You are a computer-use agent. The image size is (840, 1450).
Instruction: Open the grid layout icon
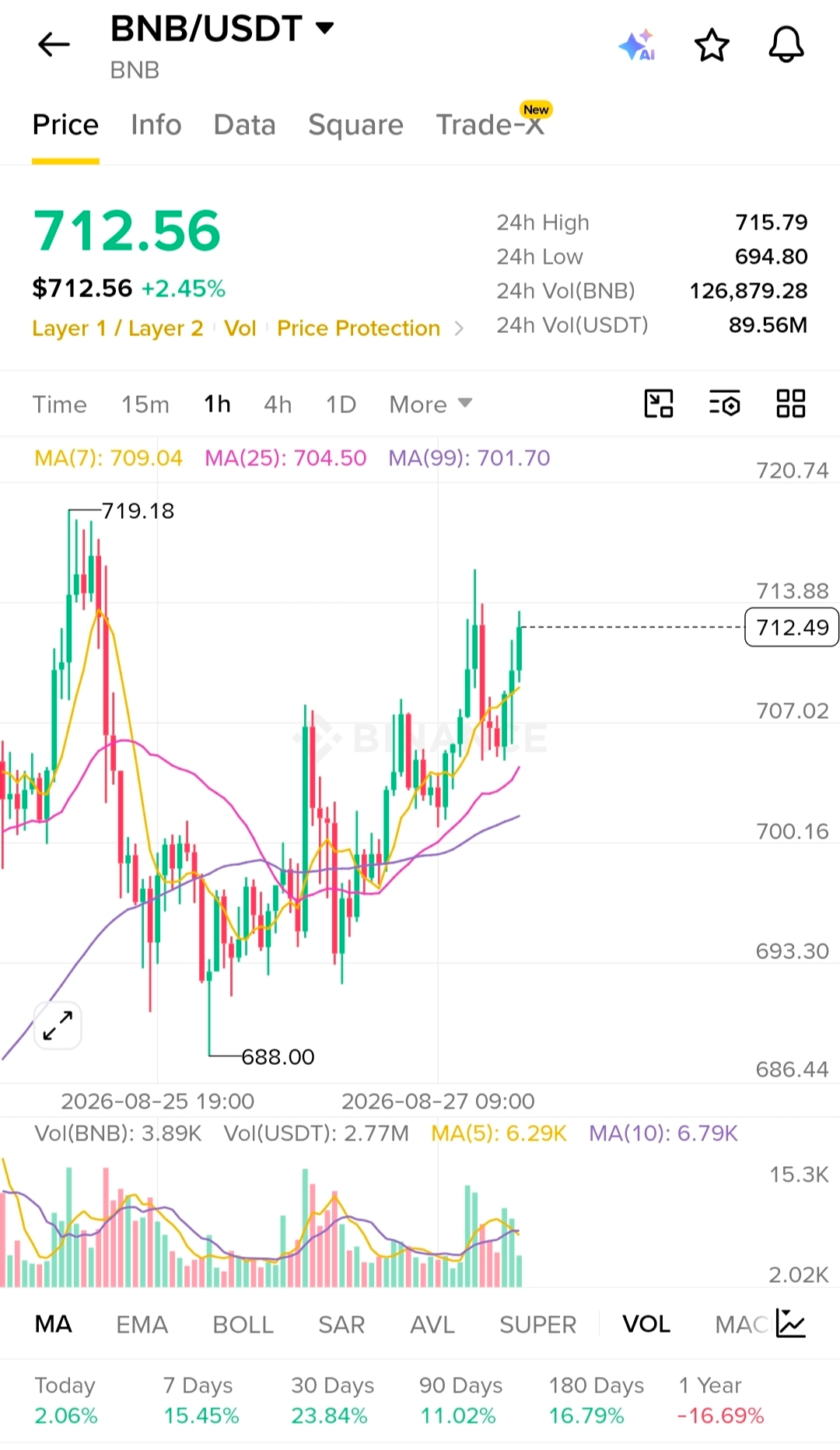[x=791, y=404]
